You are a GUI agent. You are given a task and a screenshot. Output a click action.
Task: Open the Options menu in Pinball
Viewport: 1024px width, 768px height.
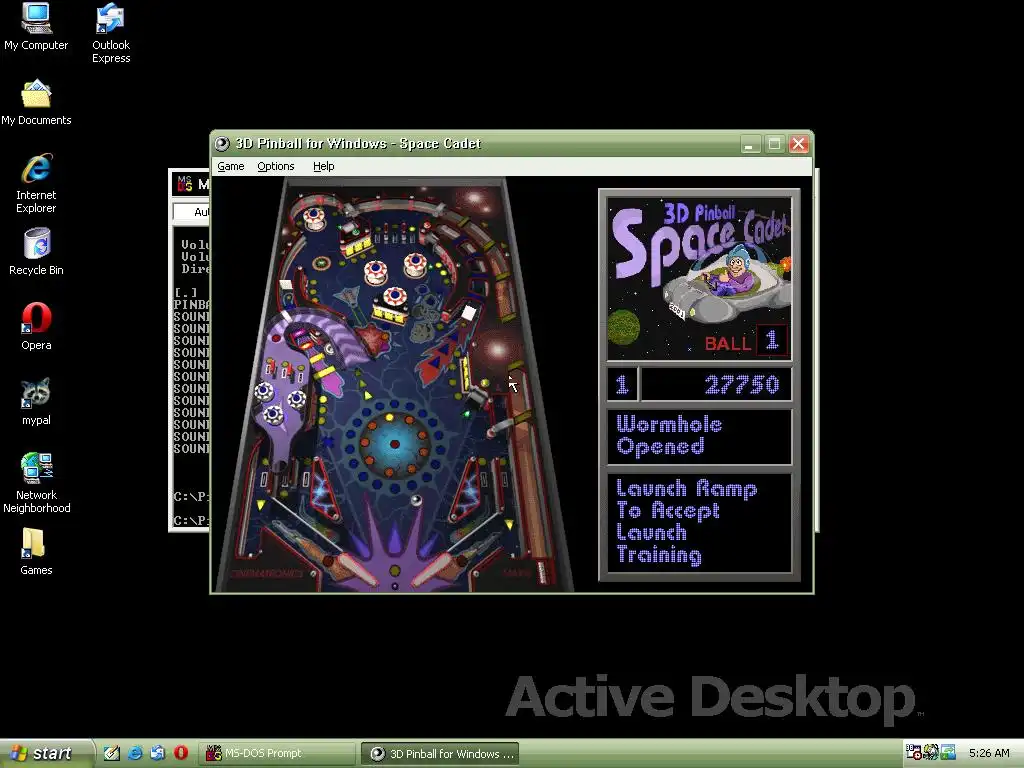point(276,167)
